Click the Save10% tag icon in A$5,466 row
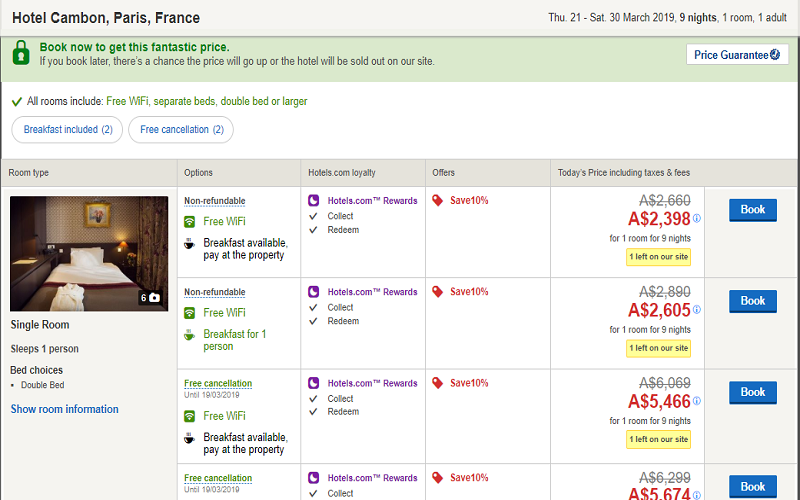Screen dimensions: 800x500 pos(437,383)
